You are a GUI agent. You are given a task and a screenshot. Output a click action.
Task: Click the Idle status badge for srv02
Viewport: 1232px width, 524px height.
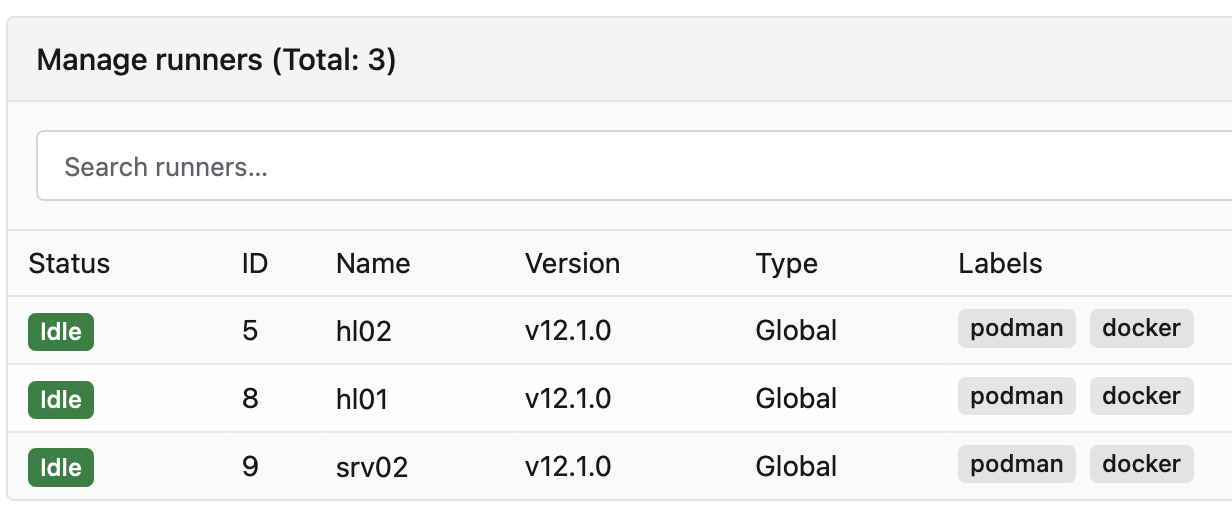[61, 467]
